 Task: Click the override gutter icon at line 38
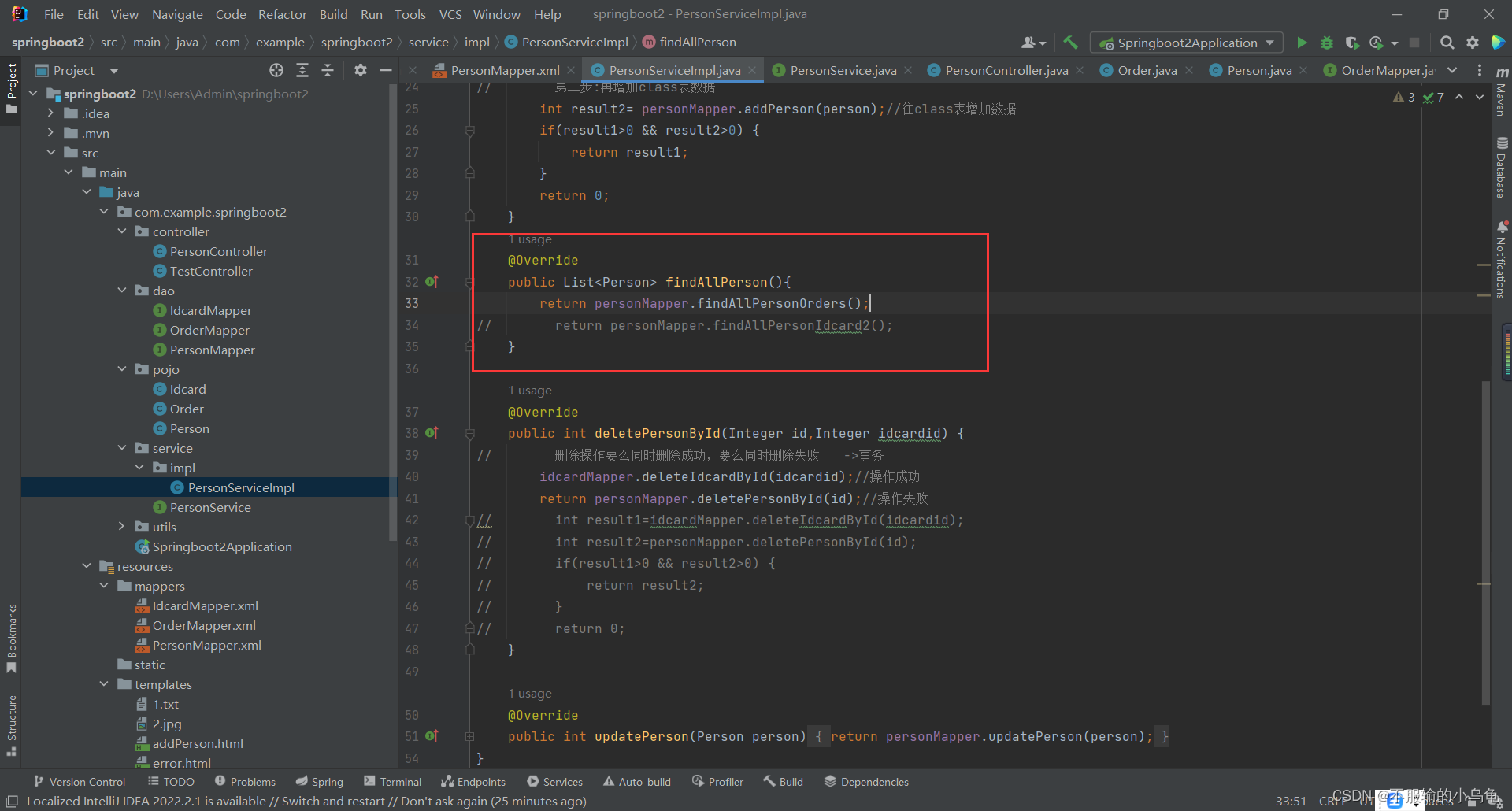tap(432, 433)
